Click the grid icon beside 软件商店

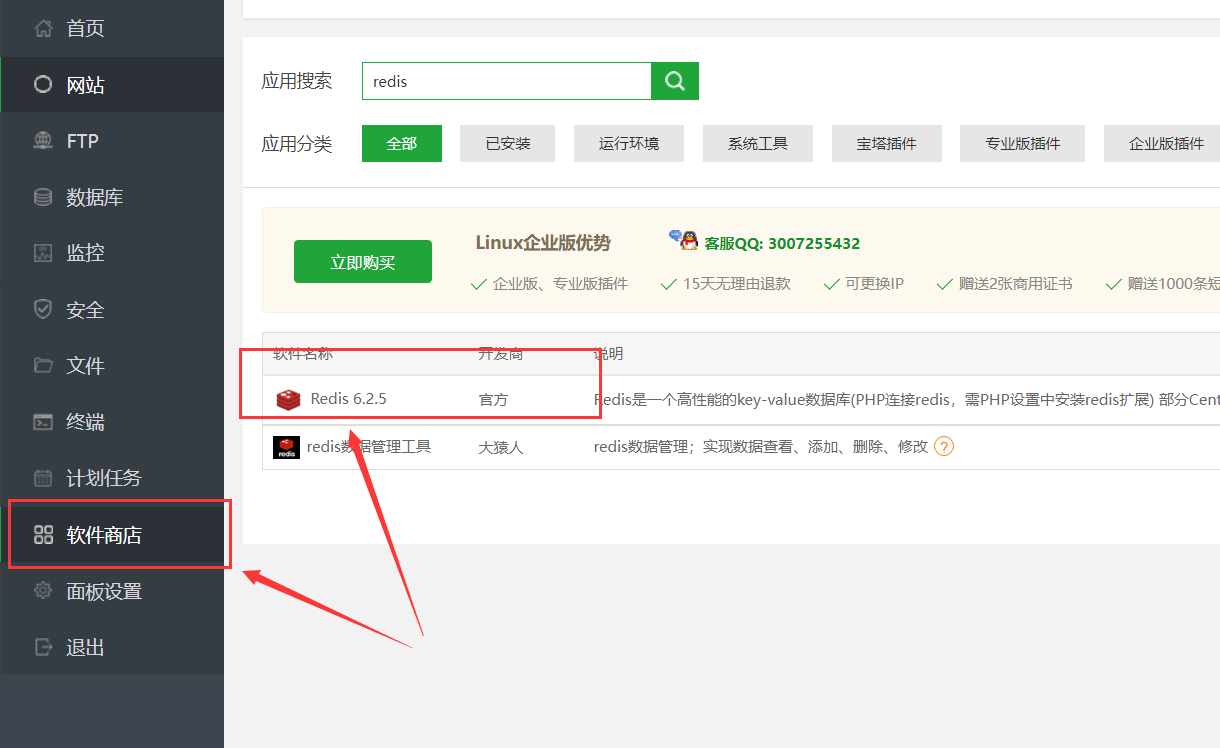[x=43, y=535]
